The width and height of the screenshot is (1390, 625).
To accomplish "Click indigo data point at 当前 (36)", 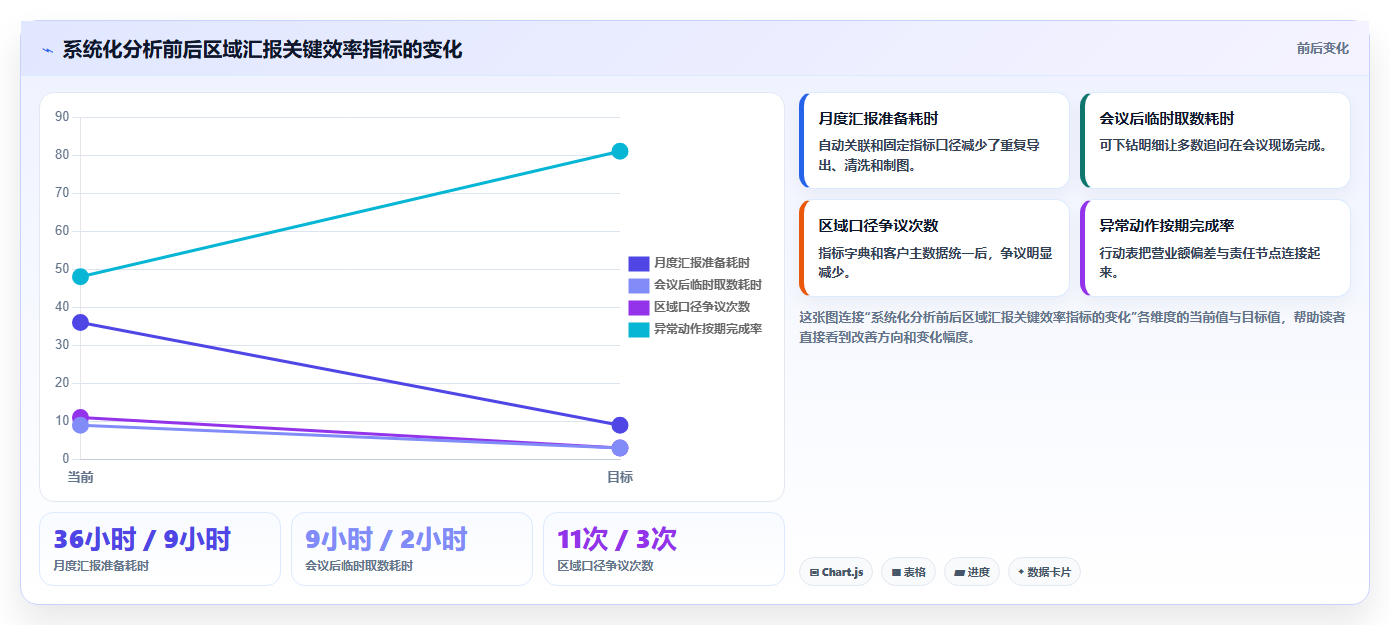I will [80, 322].
